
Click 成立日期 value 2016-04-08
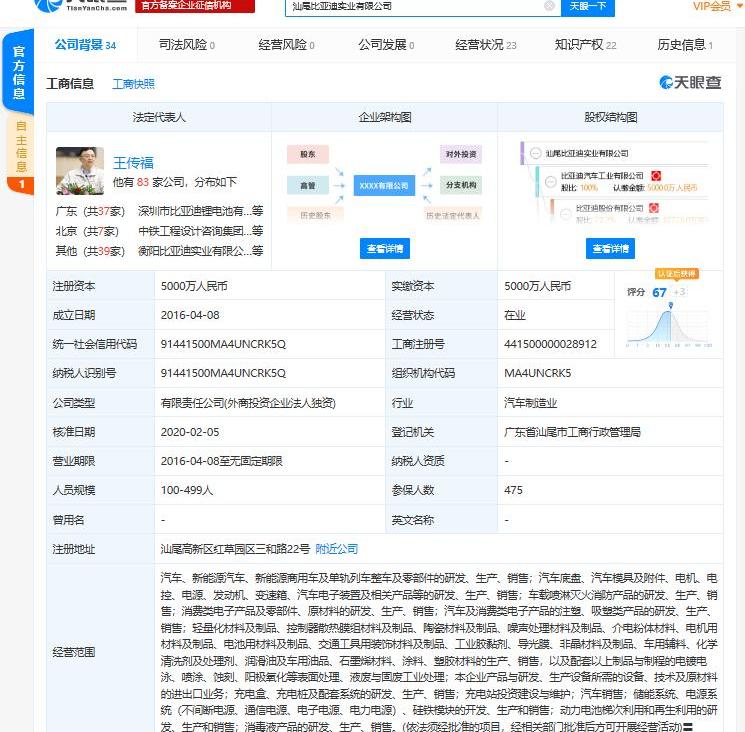click(190, 315)
